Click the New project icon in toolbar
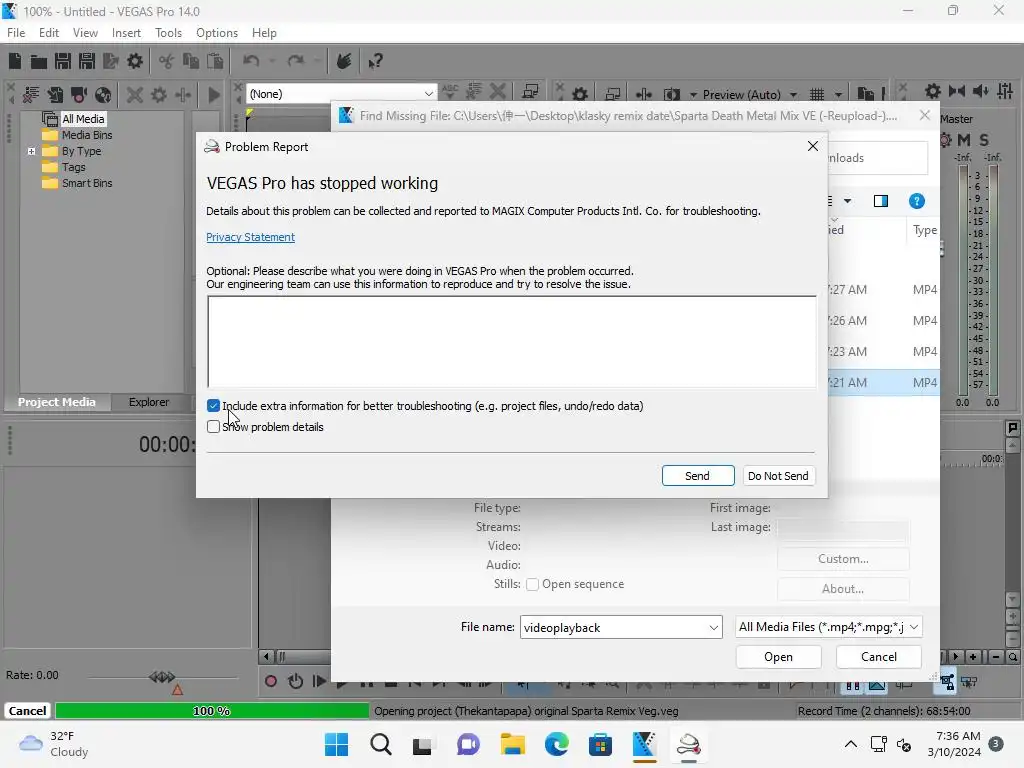The height and width of the screenshot is (768, 1024). click(x=15, y=61)
